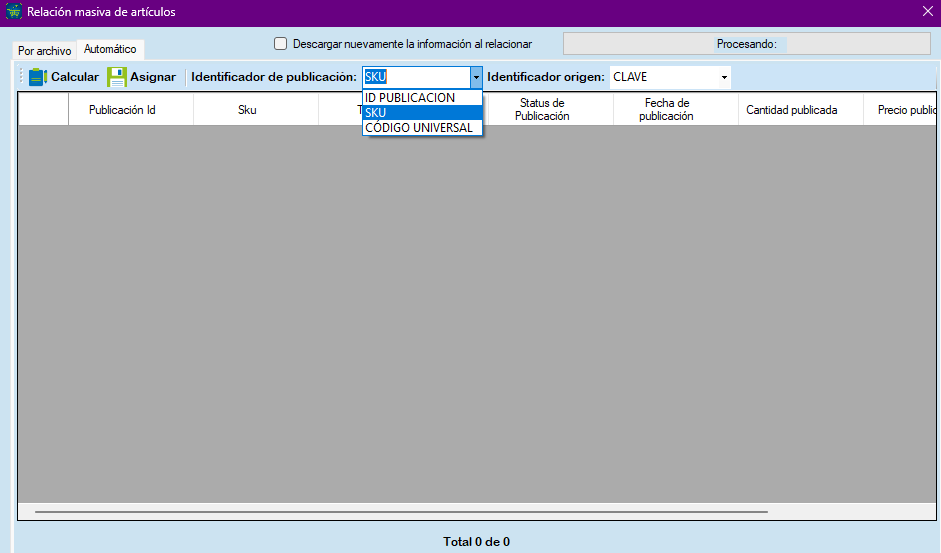Click the toolbar grip handle

pos(21,77)
